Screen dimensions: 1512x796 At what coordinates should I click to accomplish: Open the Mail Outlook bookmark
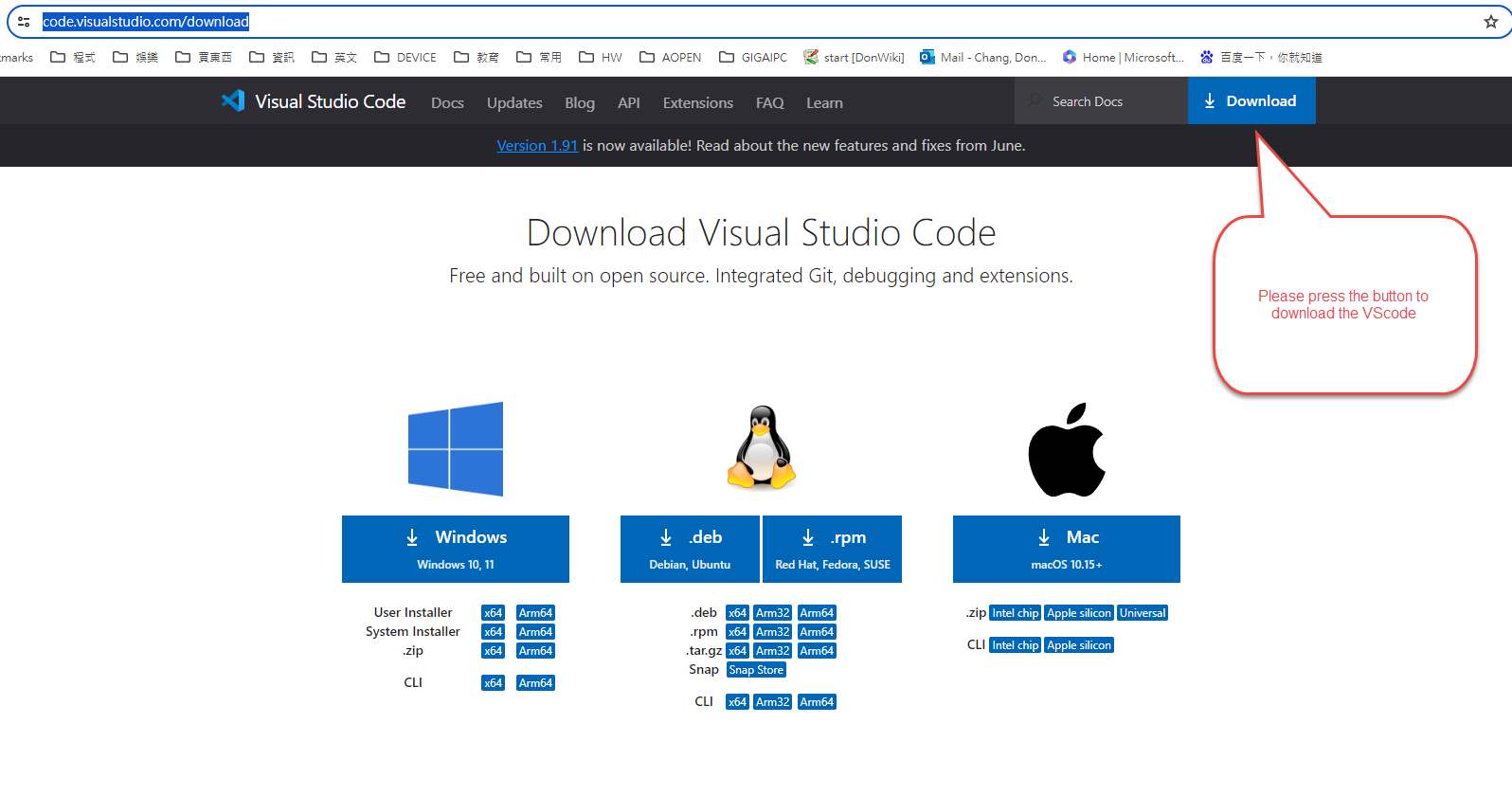[x=982, y=58]
